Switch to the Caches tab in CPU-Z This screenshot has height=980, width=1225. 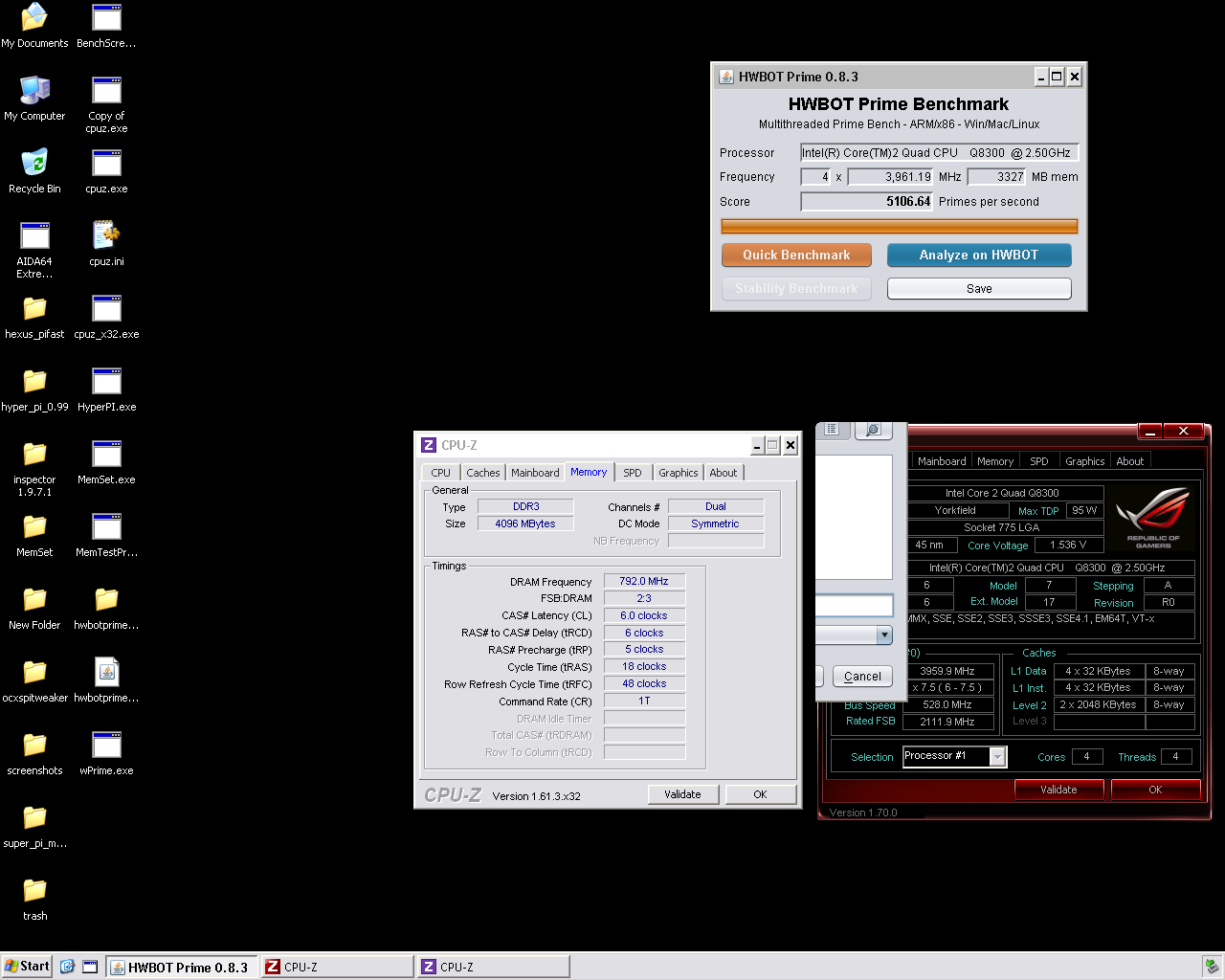pos(483,473)
